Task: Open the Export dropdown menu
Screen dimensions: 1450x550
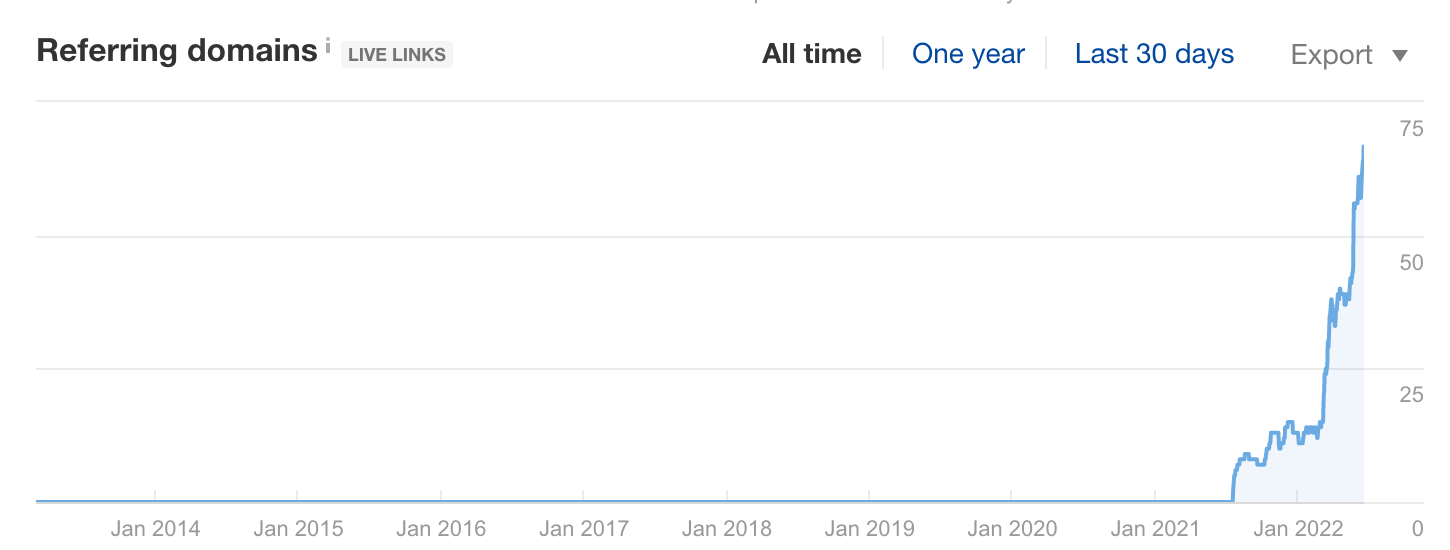Action: click(1332, 55)
